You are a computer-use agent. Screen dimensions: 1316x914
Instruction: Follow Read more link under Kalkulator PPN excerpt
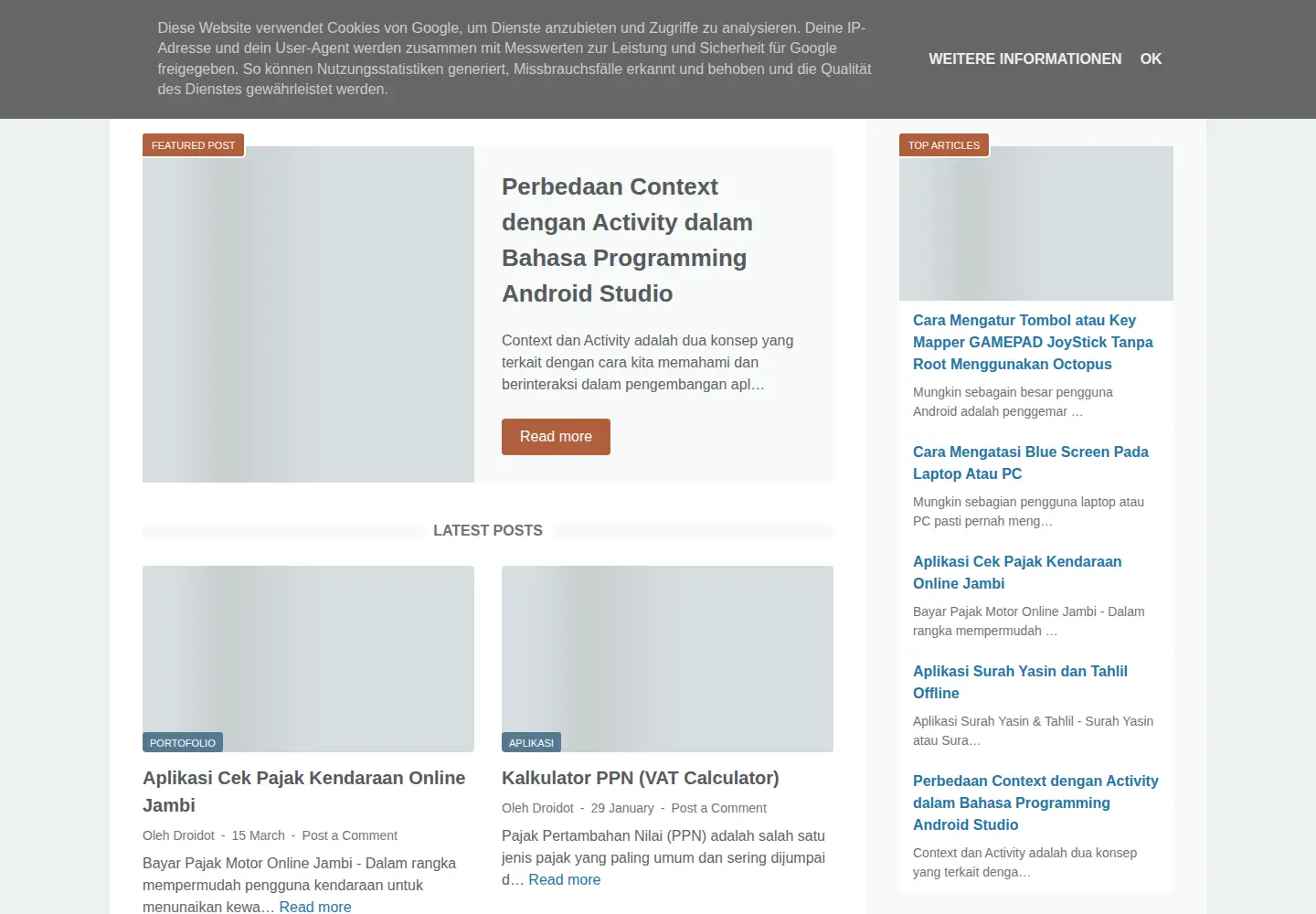tap(564, 879)
